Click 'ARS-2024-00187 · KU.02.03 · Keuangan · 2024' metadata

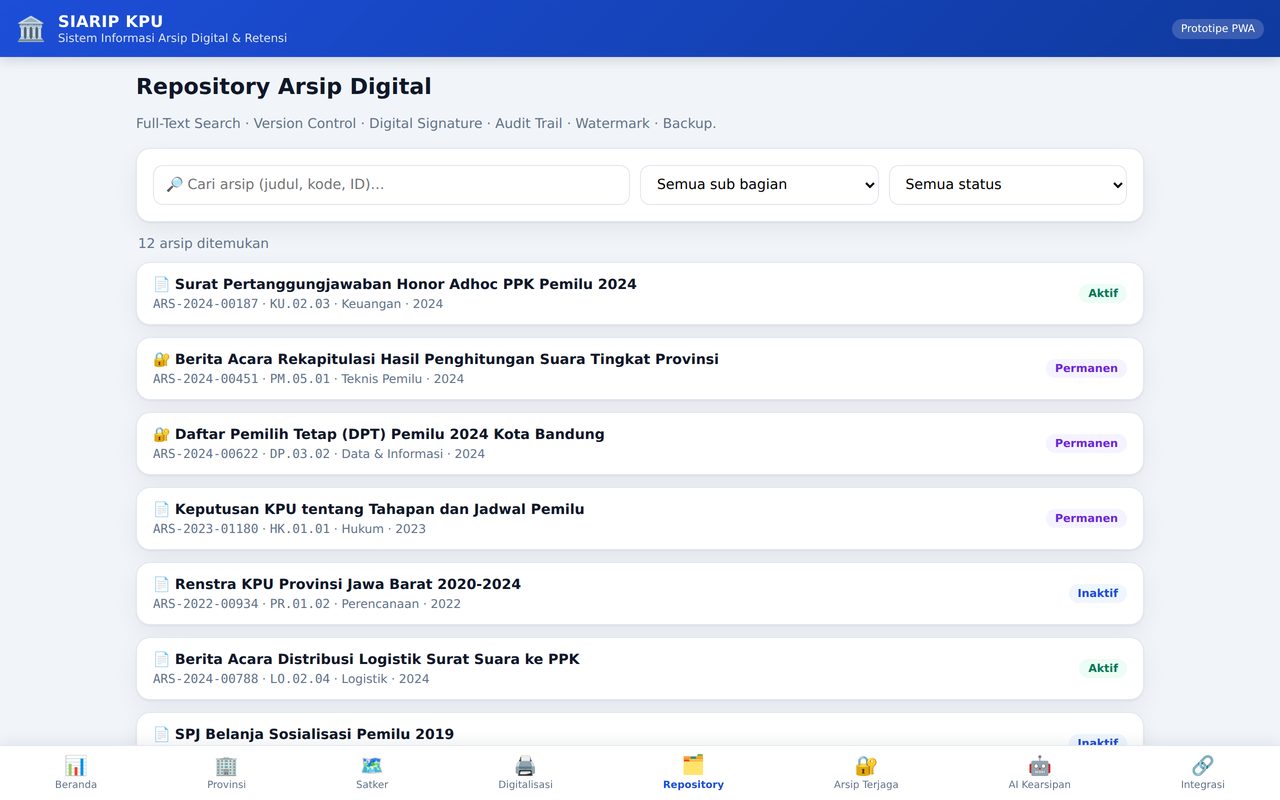coord(298,304)
